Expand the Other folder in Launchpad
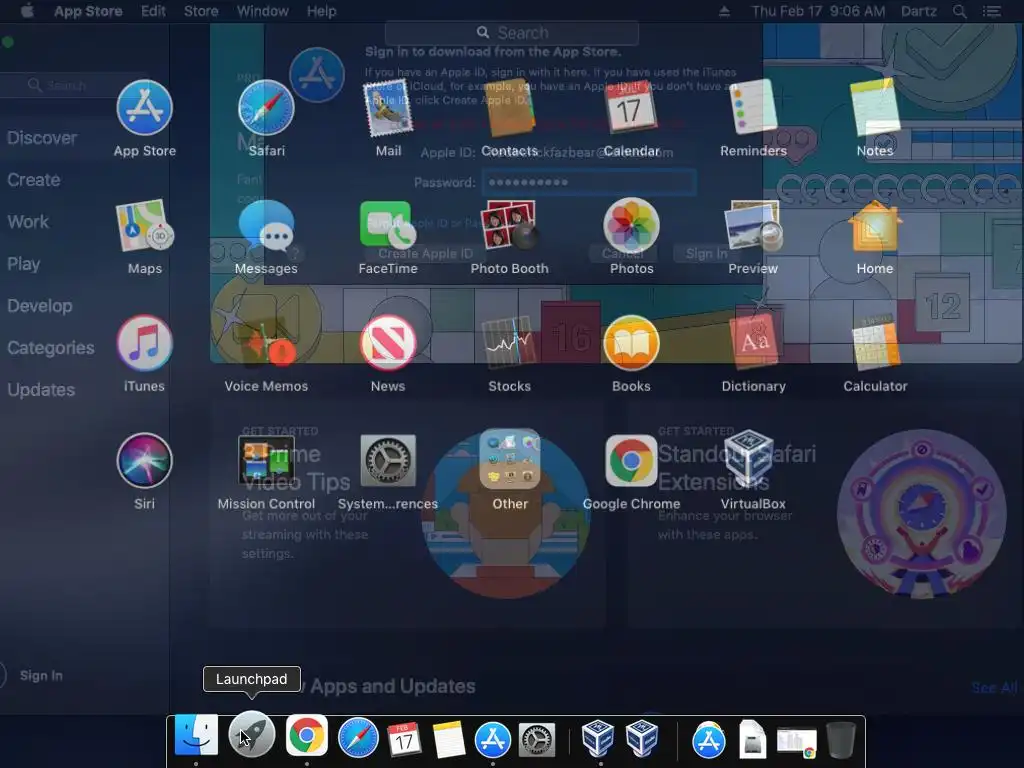The width and height of the screenshot is (1024, 768). pyautogui.click(x=509, y=459)
